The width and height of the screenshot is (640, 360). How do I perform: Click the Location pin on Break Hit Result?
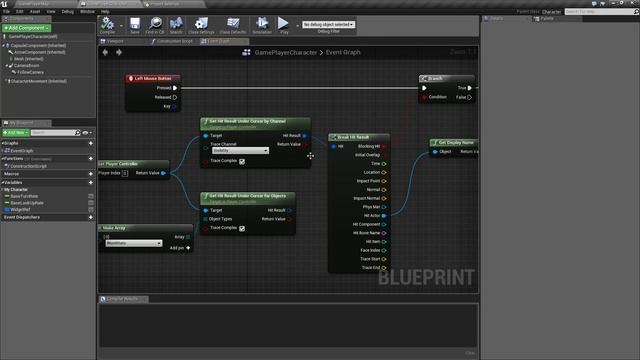pos(384,173)
